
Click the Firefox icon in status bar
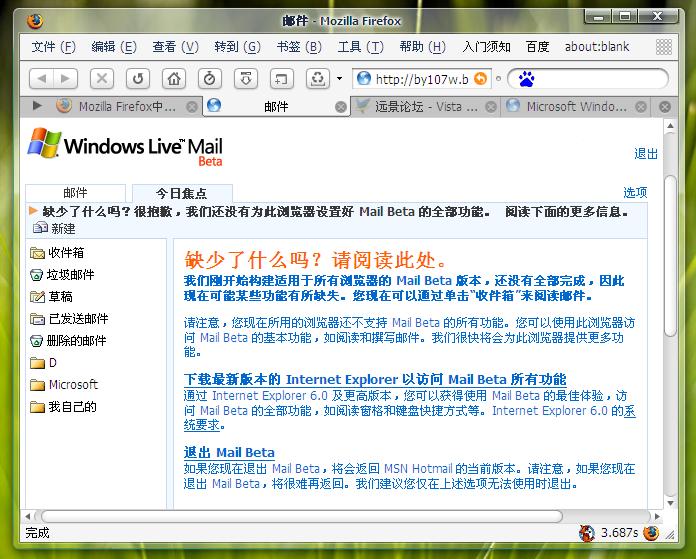coord(651,533)
